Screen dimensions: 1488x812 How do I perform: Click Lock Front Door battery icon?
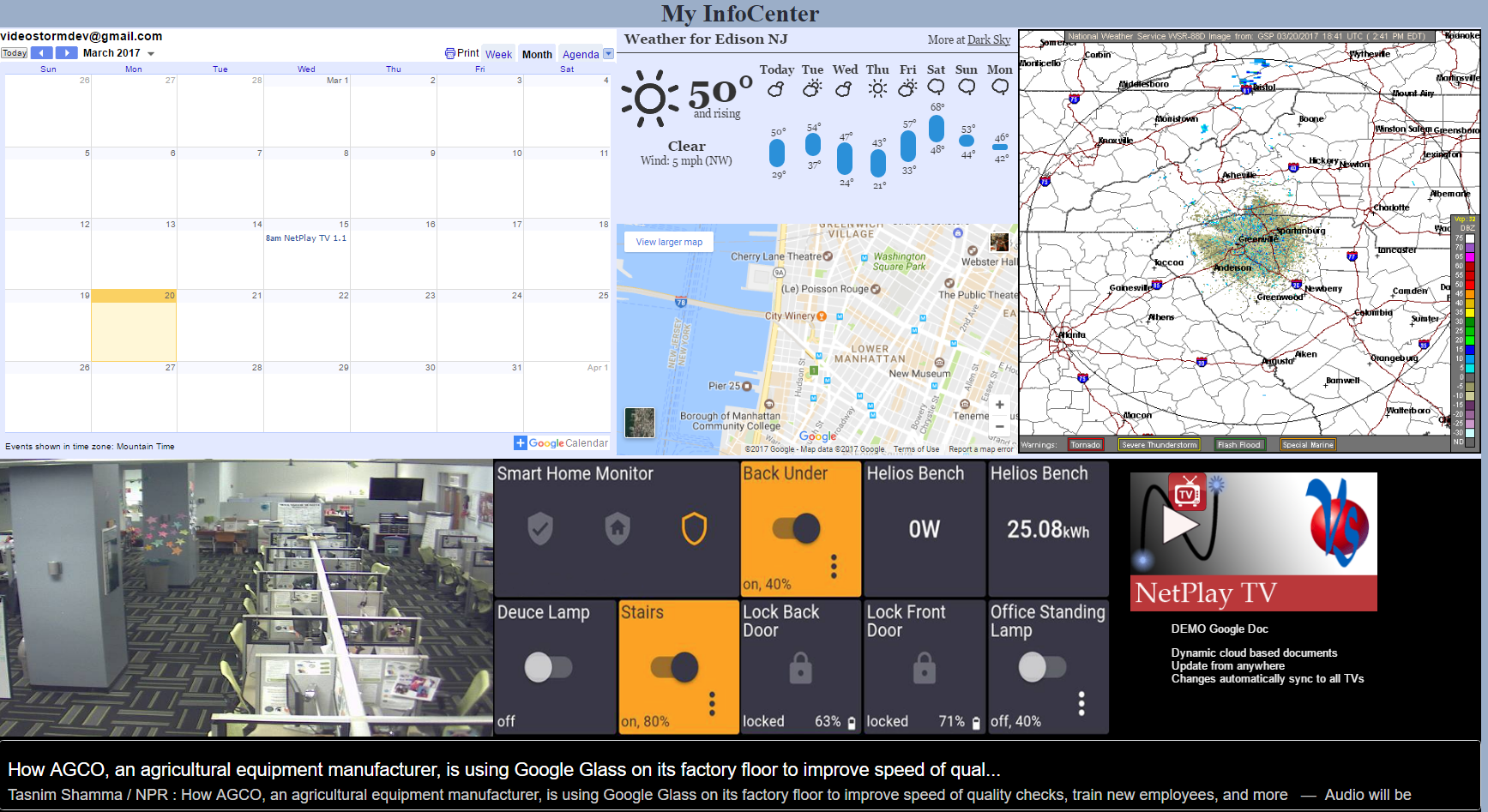pos(976,723)
